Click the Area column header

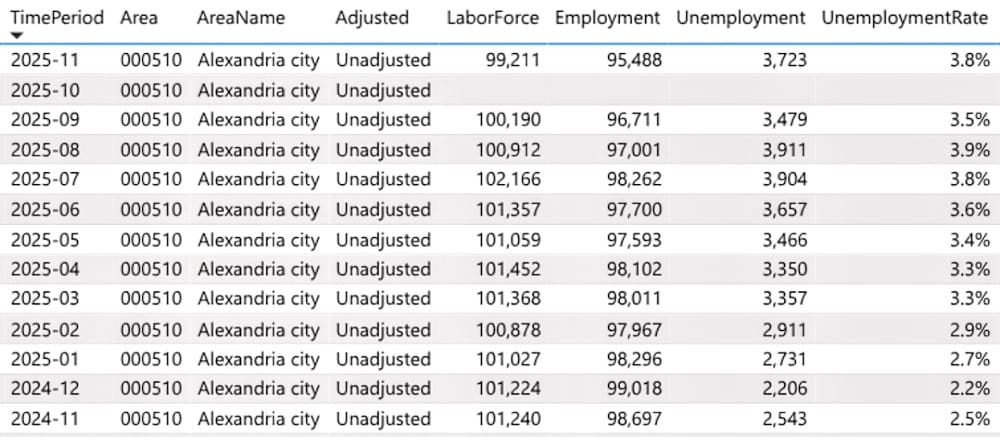click(x=139, y=17)
